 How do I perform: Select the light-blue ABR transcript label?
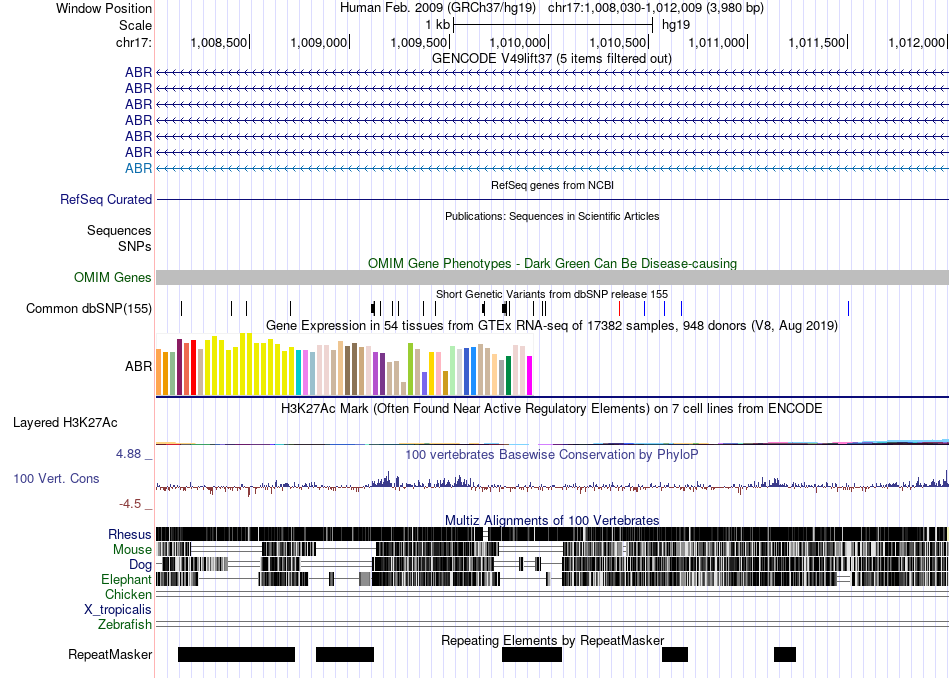pyautogui.click(x=138, y=168)
